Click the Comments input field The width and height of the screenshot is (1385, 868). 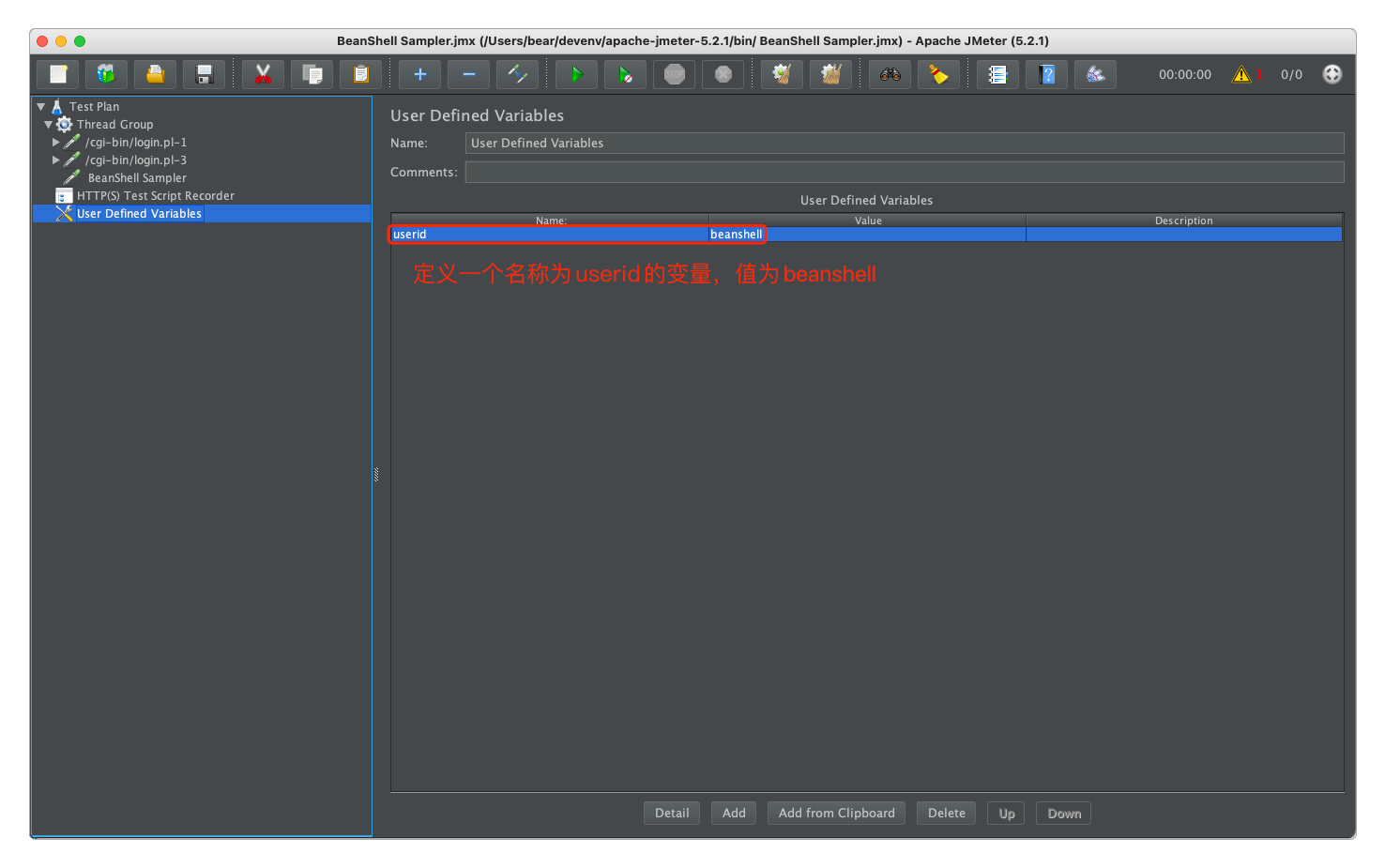pos(905,172)
